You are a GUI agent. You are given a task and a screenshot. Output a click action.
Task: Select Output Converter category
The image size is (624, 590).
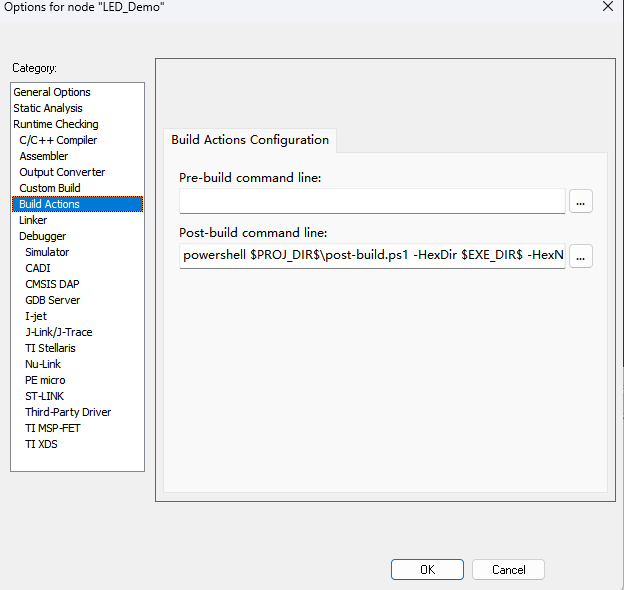(62, 172)
